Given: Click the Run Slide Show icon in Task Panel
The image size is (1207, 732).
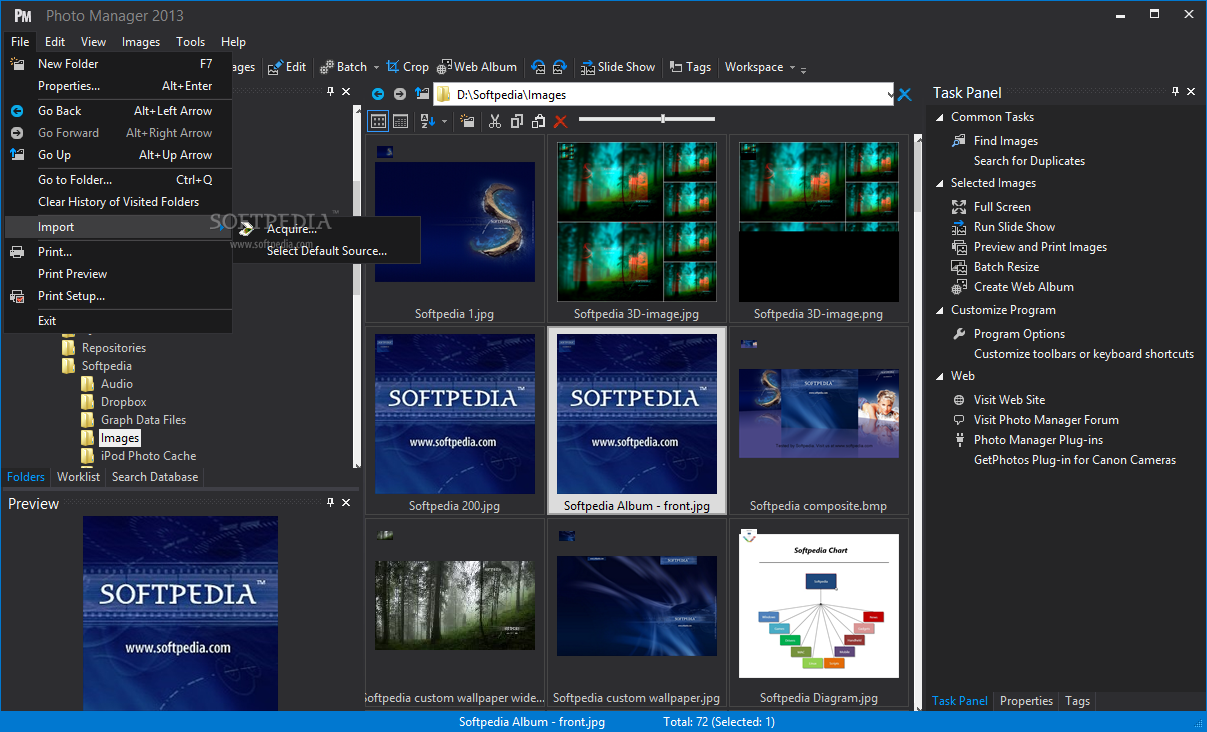Looking at the screenshot, I should click(959, 227).
